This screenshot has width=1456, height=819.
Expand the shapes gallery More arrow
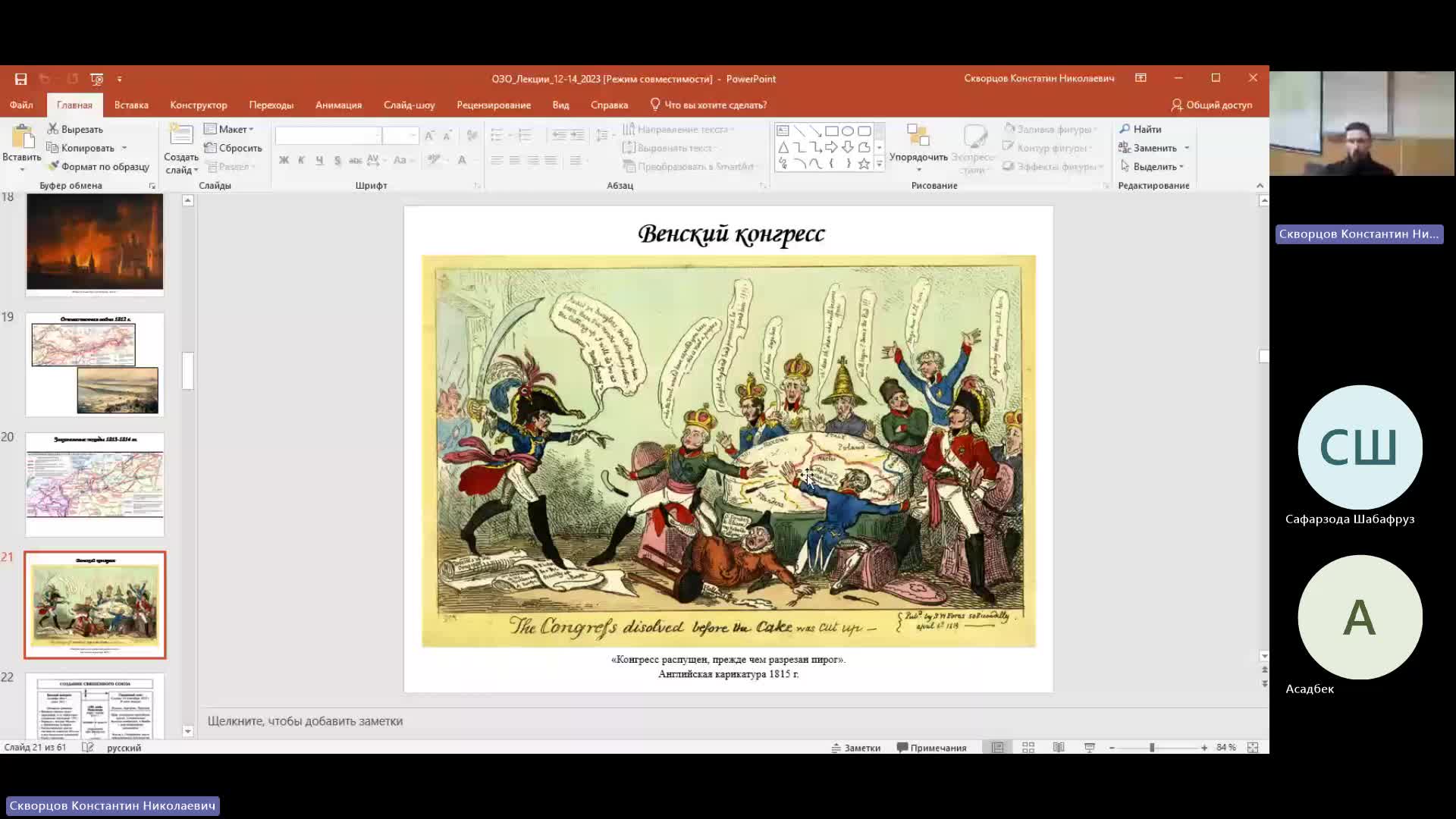(880, 164)
